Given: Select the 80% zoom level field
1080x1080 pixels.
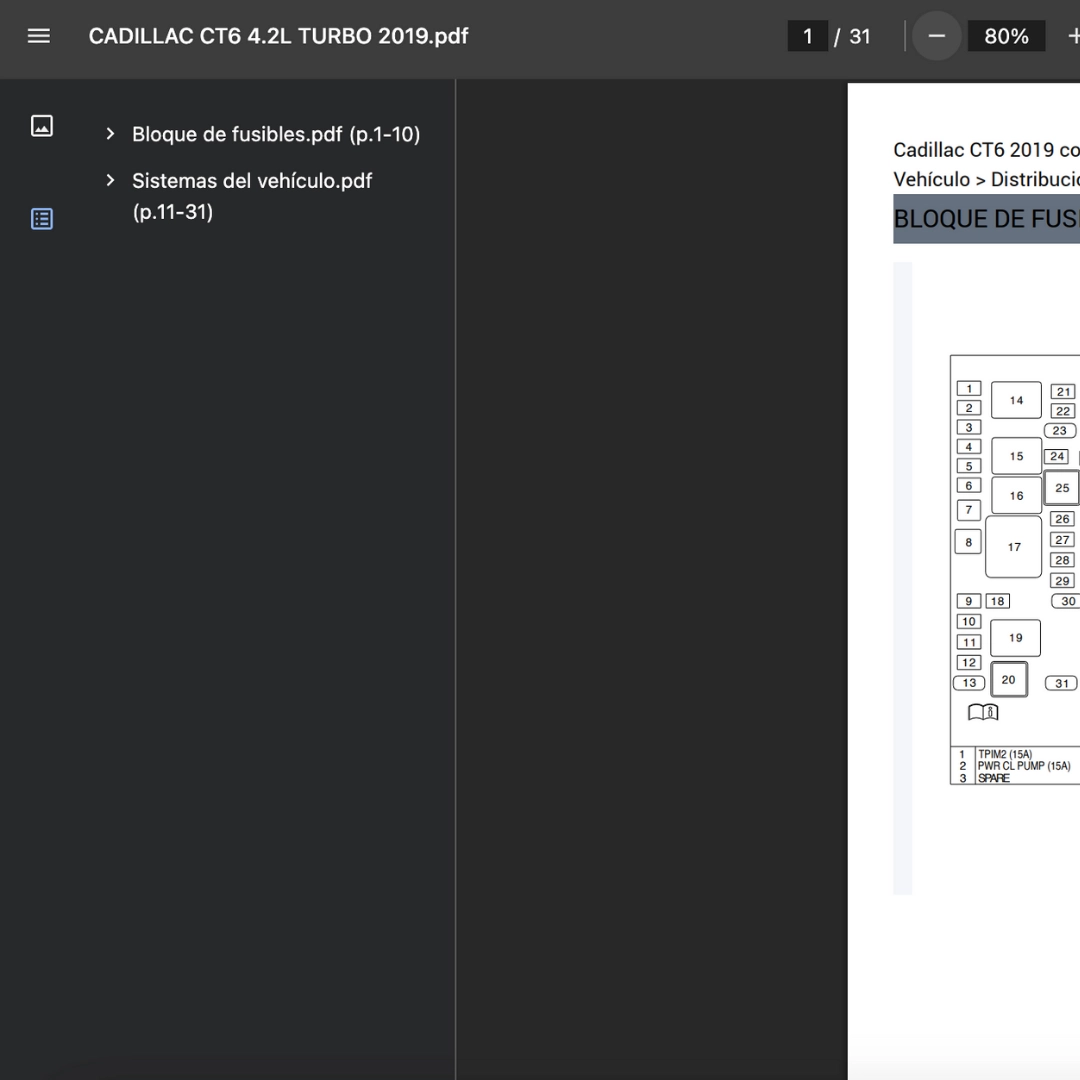Looking at the screenshot, I should [x=1006, y=36].
